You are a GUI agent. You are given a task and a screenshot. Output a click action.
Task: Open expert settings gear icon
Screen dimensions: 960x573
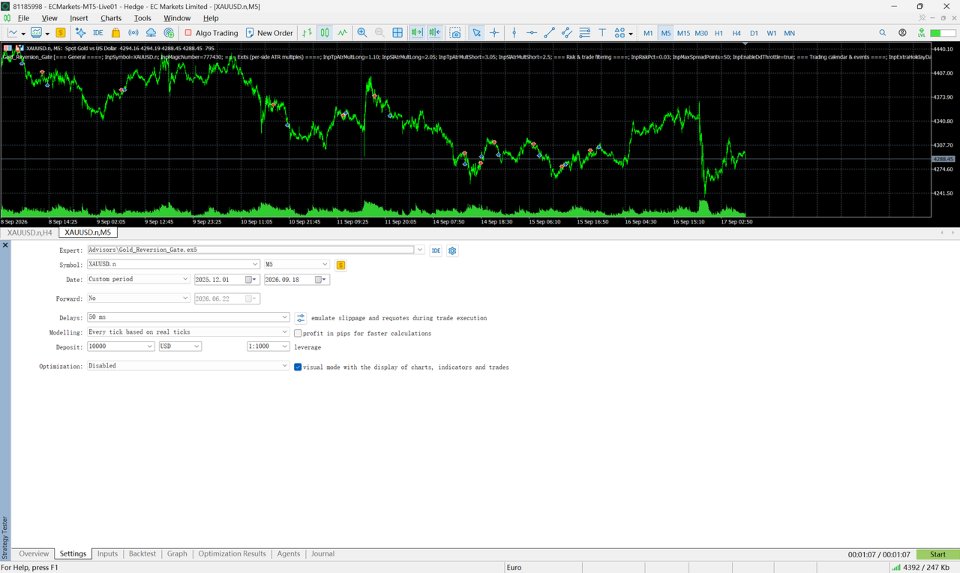click(452, 250)
